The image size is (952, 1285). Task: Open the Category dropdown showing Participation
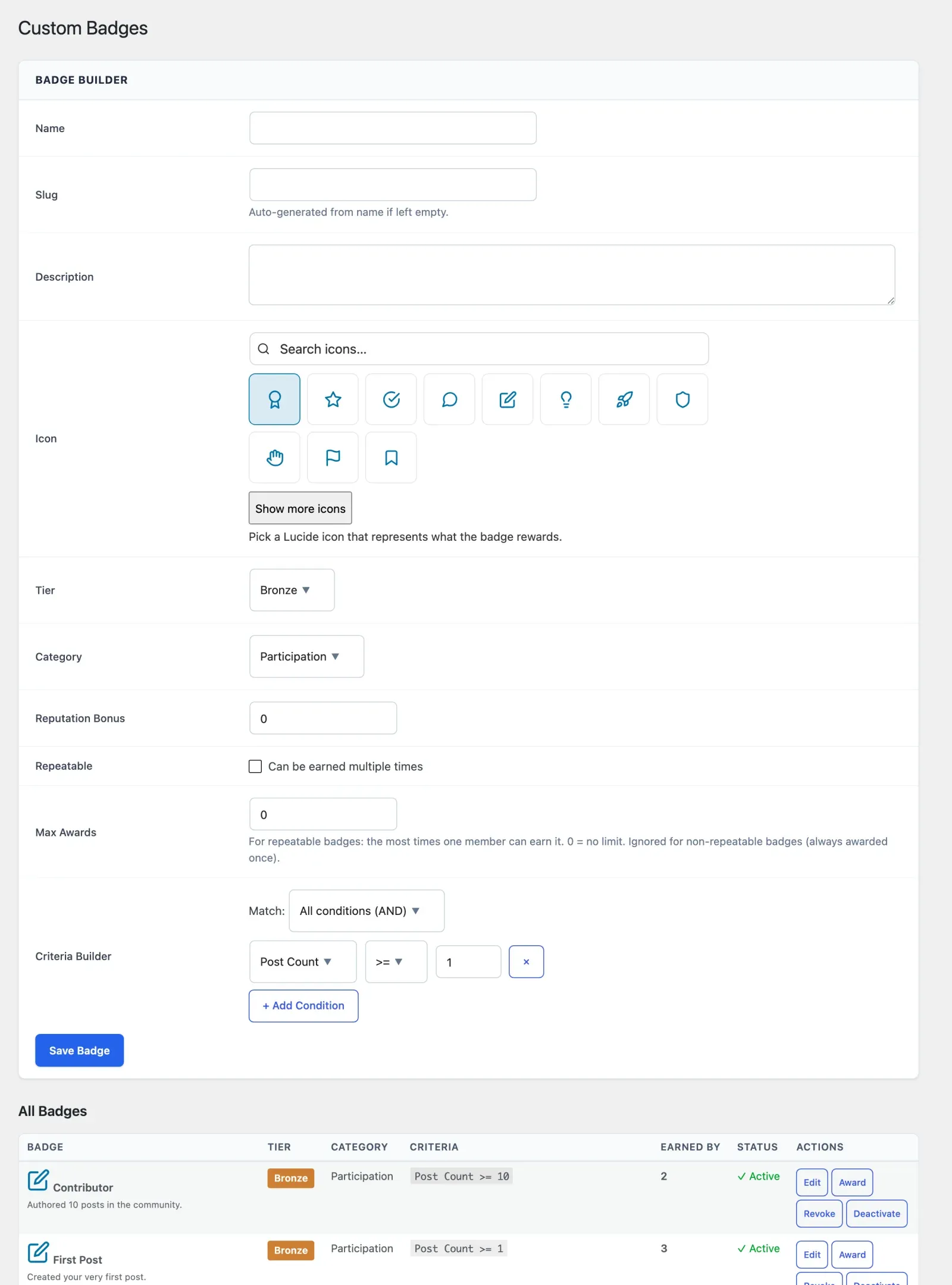(306, 657)
